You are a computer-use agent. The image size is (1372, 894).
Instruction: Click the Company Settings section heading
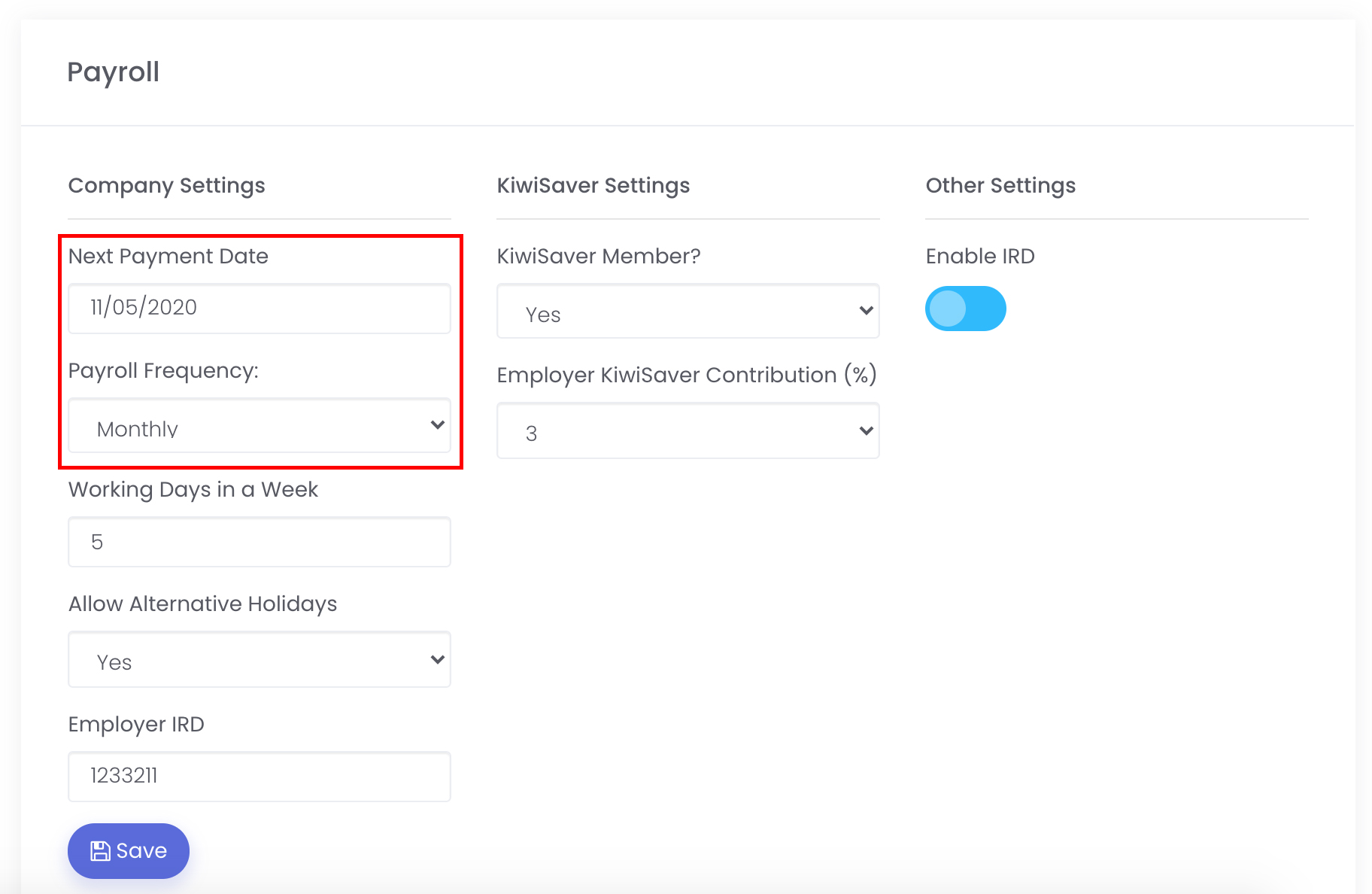click(167, 186)
